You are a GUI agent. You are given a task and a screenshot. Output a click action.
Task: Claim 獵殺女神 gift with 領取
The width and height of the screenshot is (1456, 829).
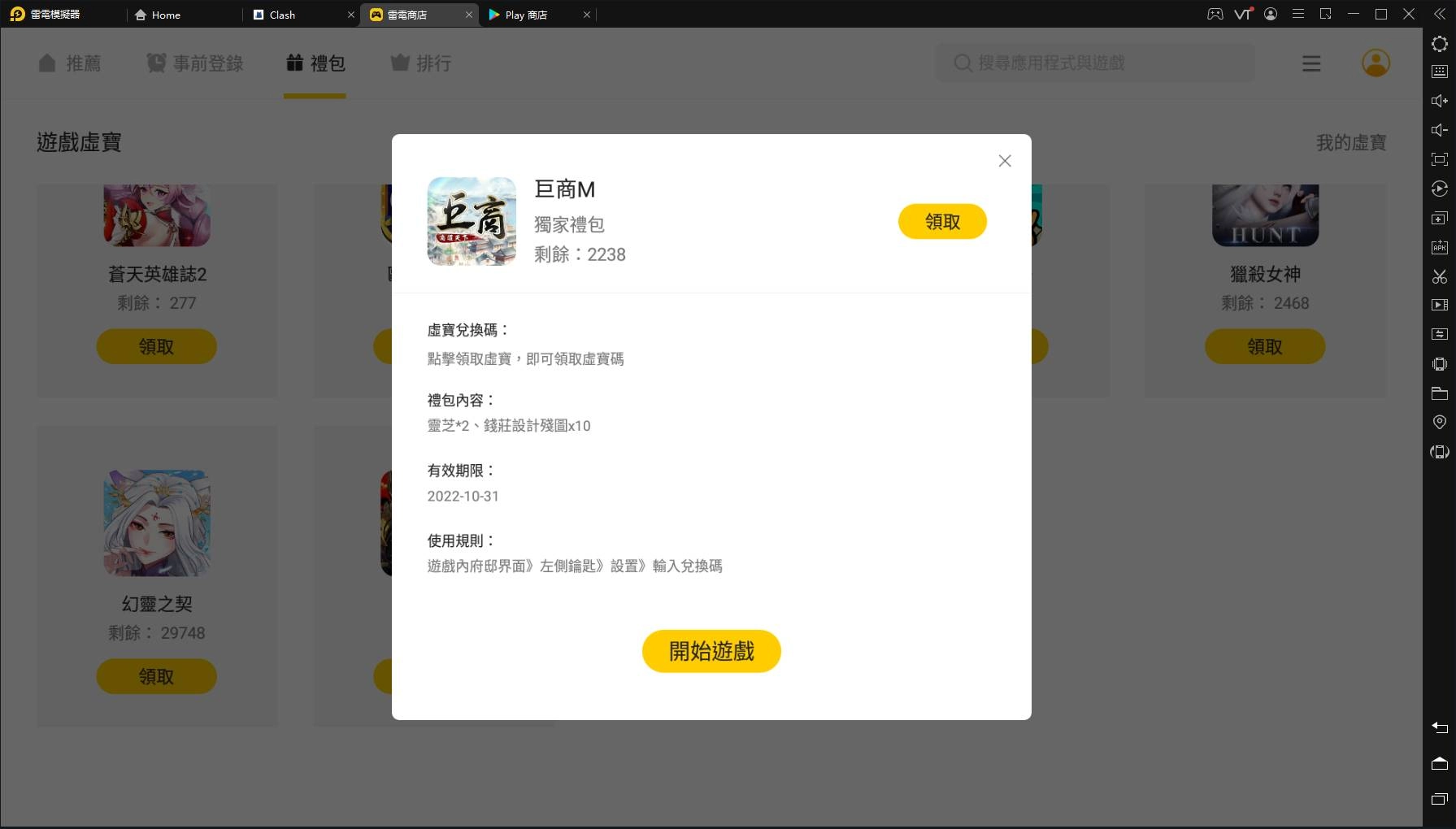[1265, 346]
